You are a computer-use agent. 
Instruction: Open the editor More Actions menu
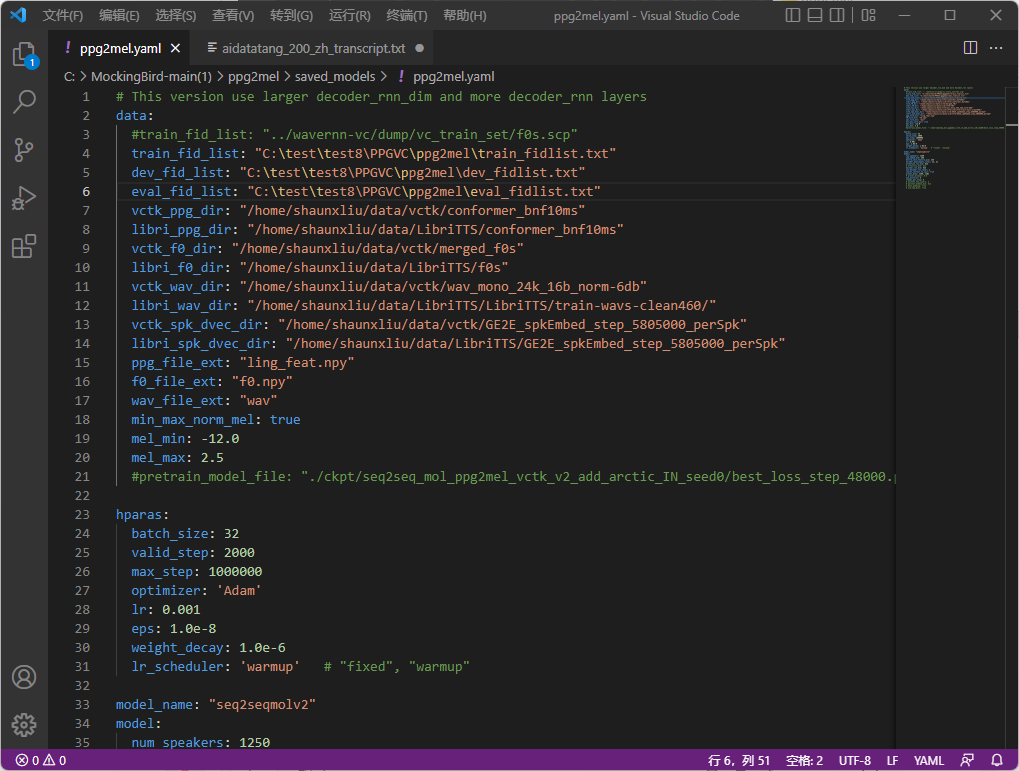(996, 47)
